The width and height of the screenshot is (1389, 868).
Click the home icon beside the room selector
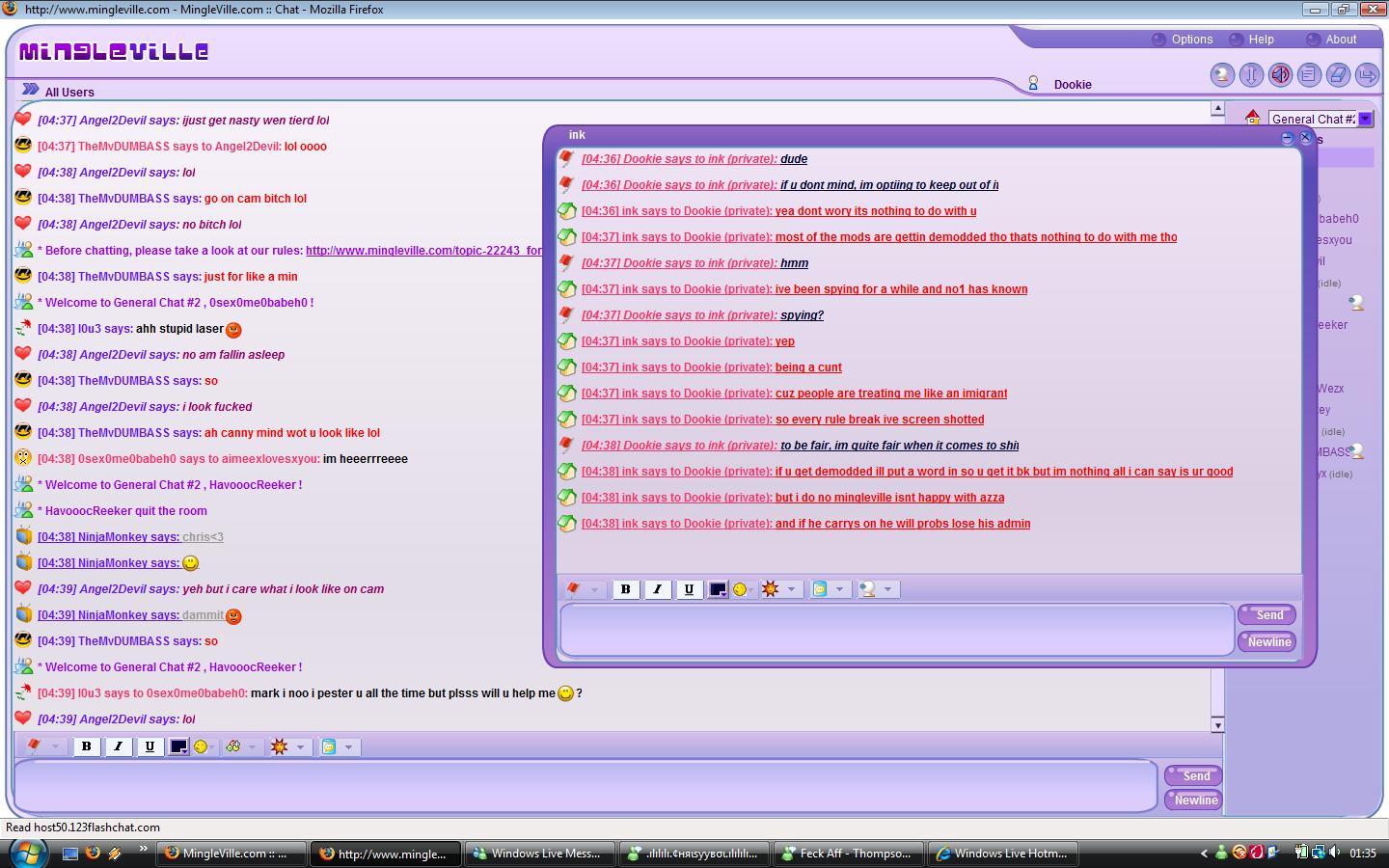click(1252, 118)
